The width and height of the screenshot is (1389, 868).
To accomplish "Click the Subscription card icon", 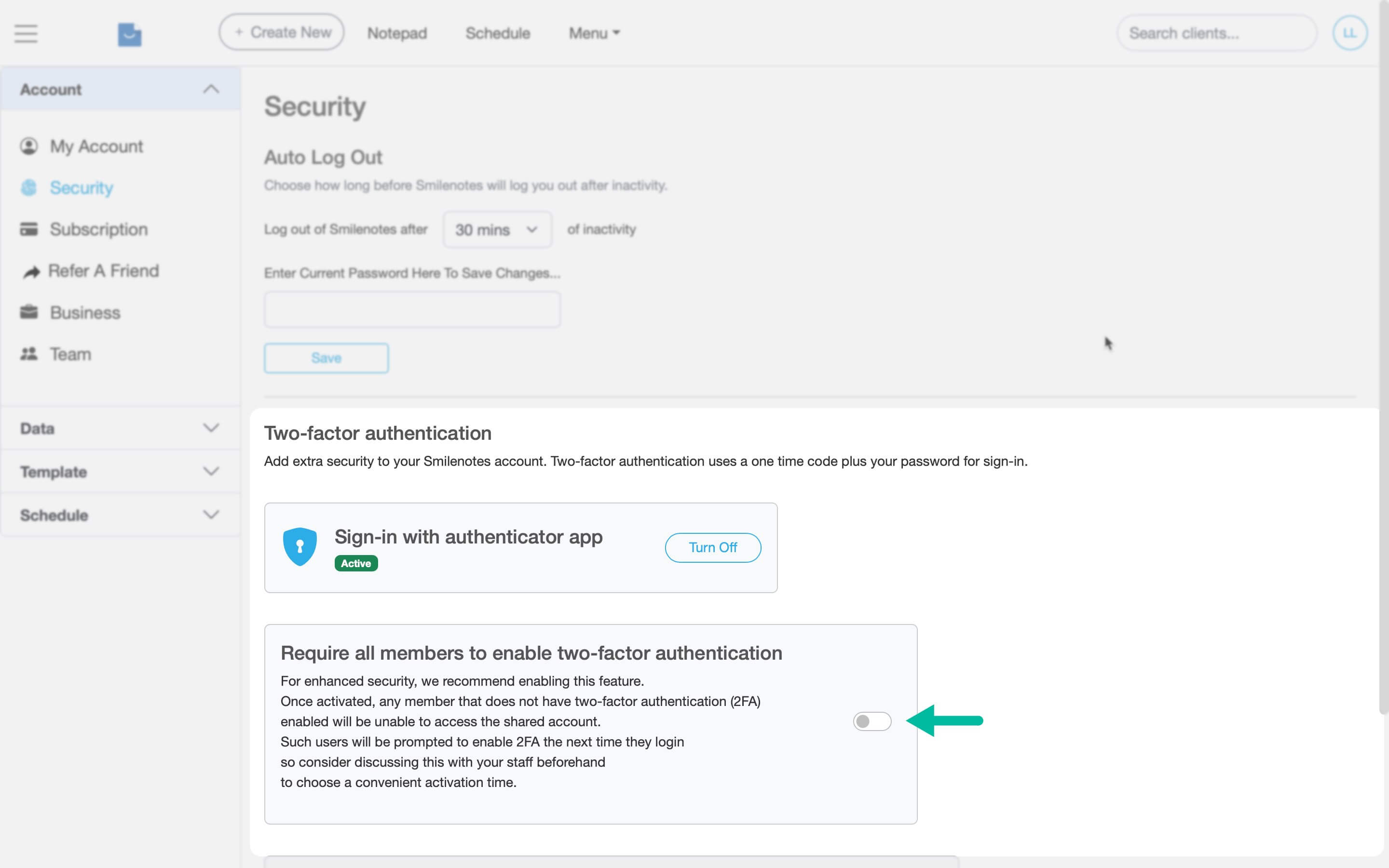I will pyautogui.click(x=29, y=229).
